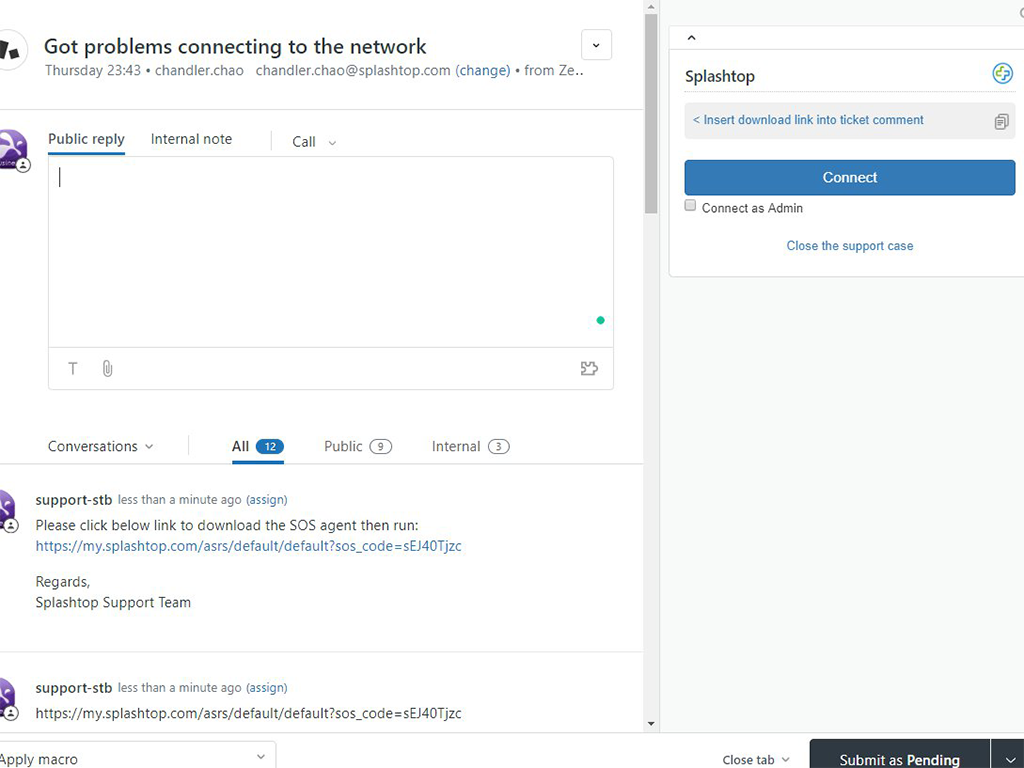1024x768 pixels.
Task: Click inside the public reply text box
Action: coord(330,250)
